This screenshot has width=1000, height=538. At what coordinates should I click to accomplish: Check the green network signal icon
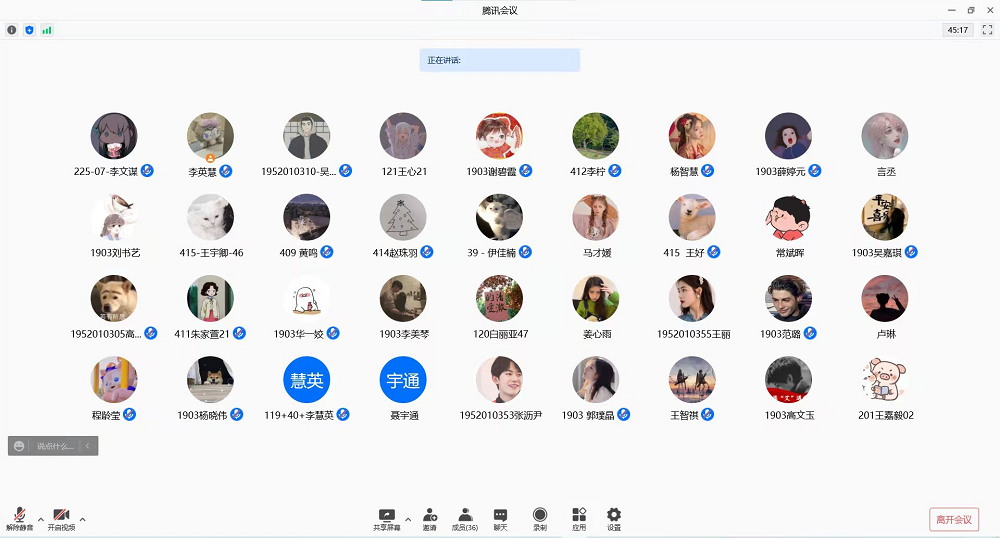[47, 30]
